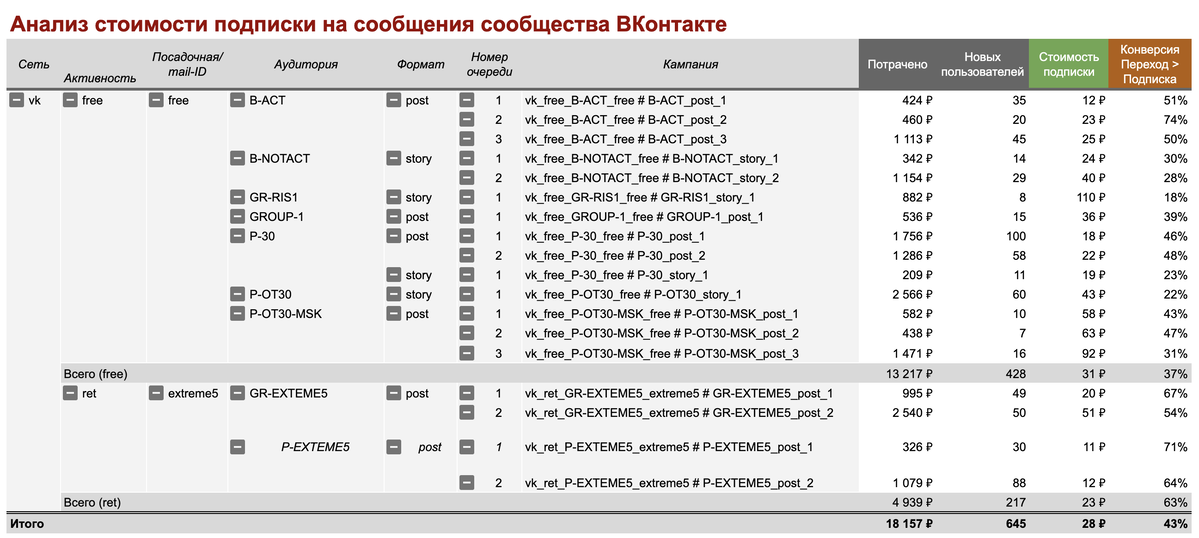This screenshot has width=1199, height=538.
Task: Click the 217 ret new users cell
Action: point(1014,502)
